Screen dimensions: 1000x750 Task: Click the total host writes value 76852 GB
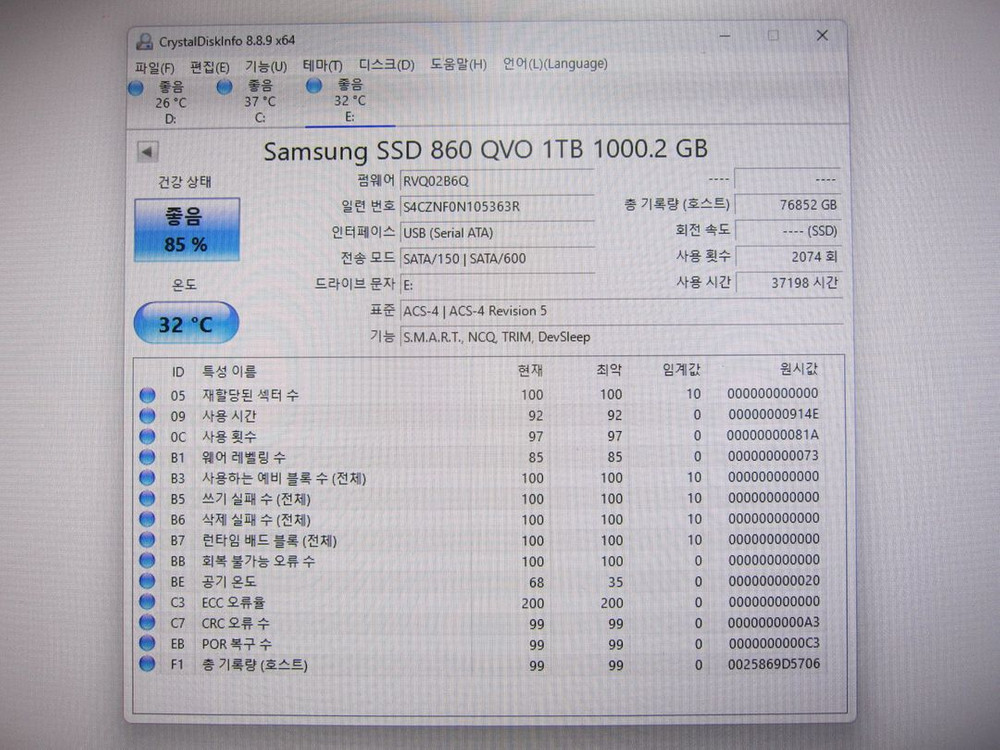point(788,205)
